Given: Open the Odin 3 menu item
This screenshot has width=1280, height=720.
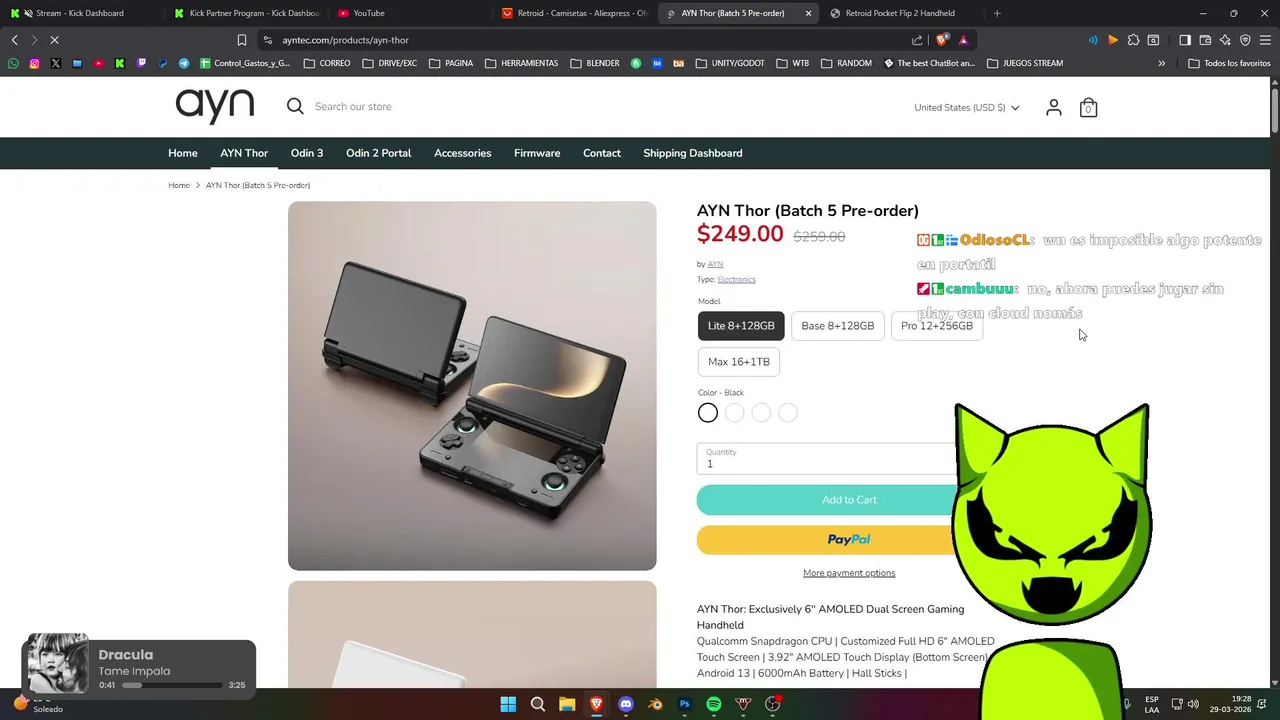Looking at the screenshot, I should coord(307,153).
